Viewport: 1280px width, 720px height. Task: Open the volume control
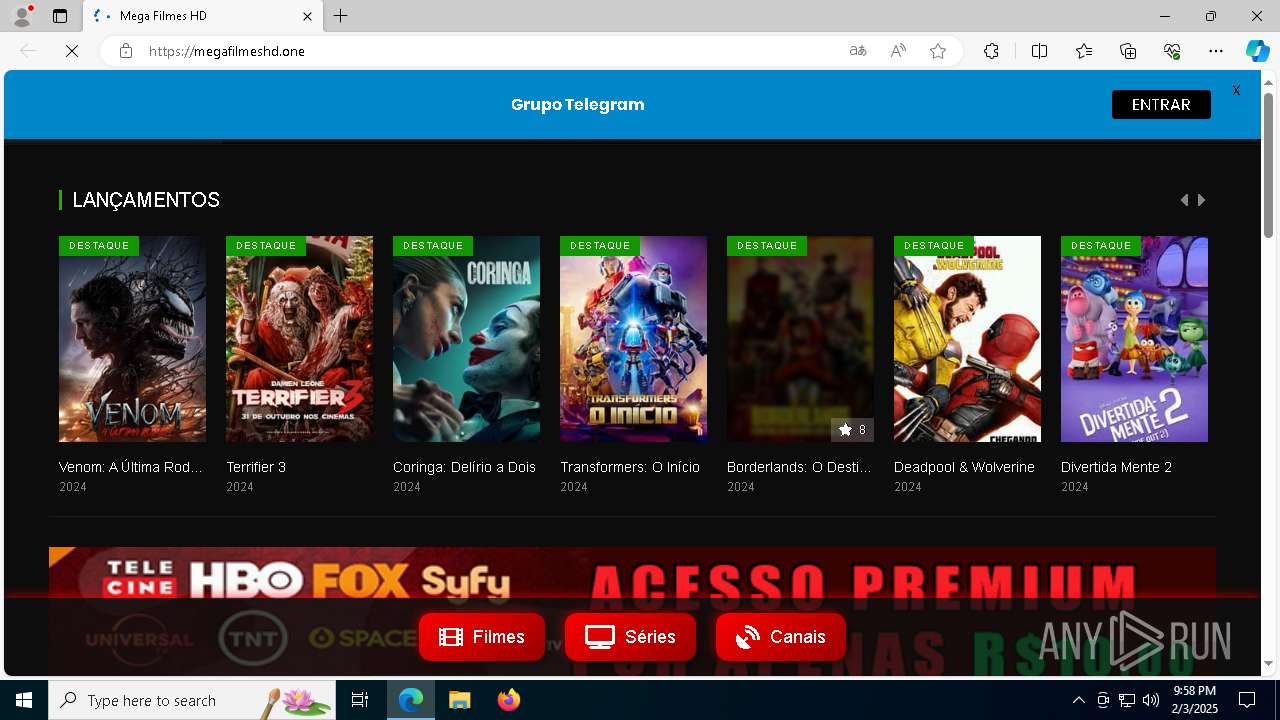[1151, 700]
